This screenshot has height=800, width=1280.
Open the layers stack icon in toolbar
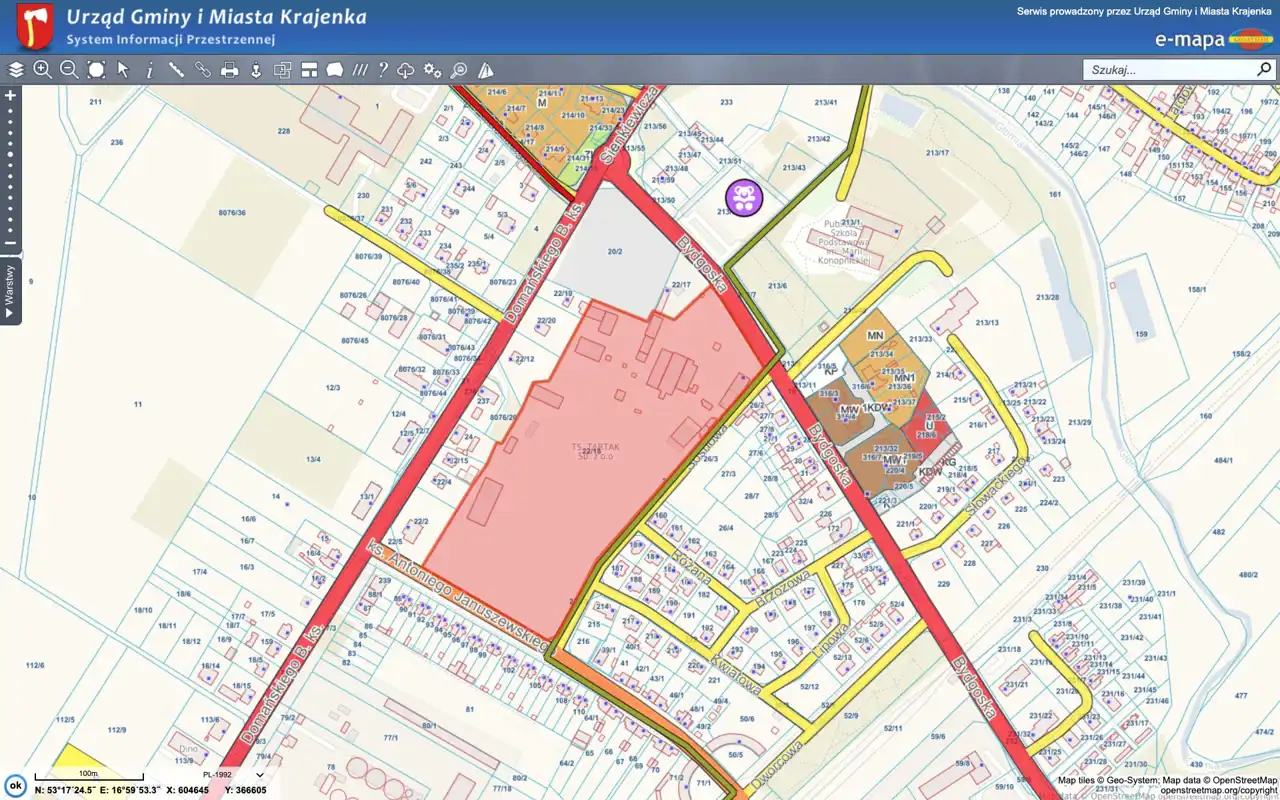(x=16, y=70)
